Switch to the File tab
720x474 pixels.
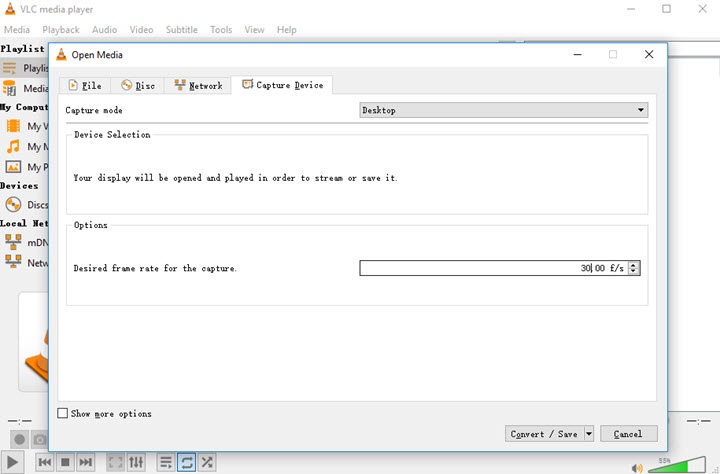[85, 85]
